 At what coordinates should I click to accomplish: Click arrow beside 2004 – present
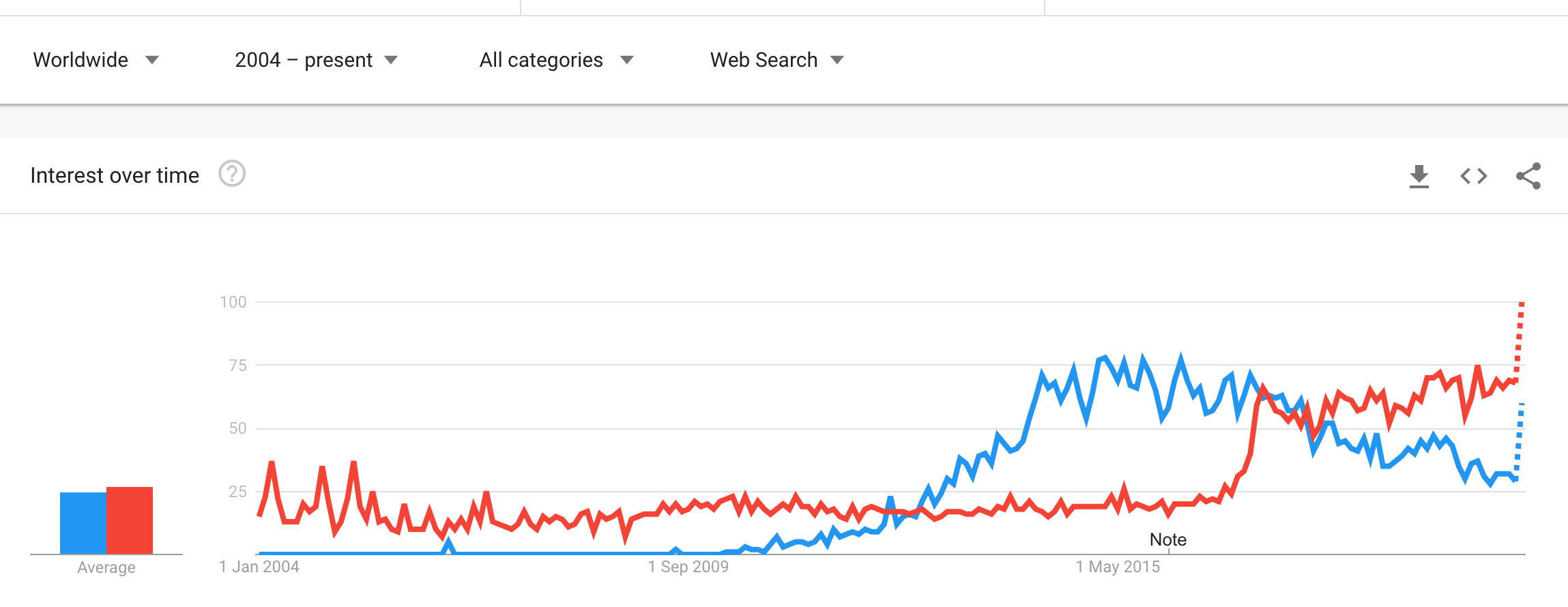pos(391,60)
